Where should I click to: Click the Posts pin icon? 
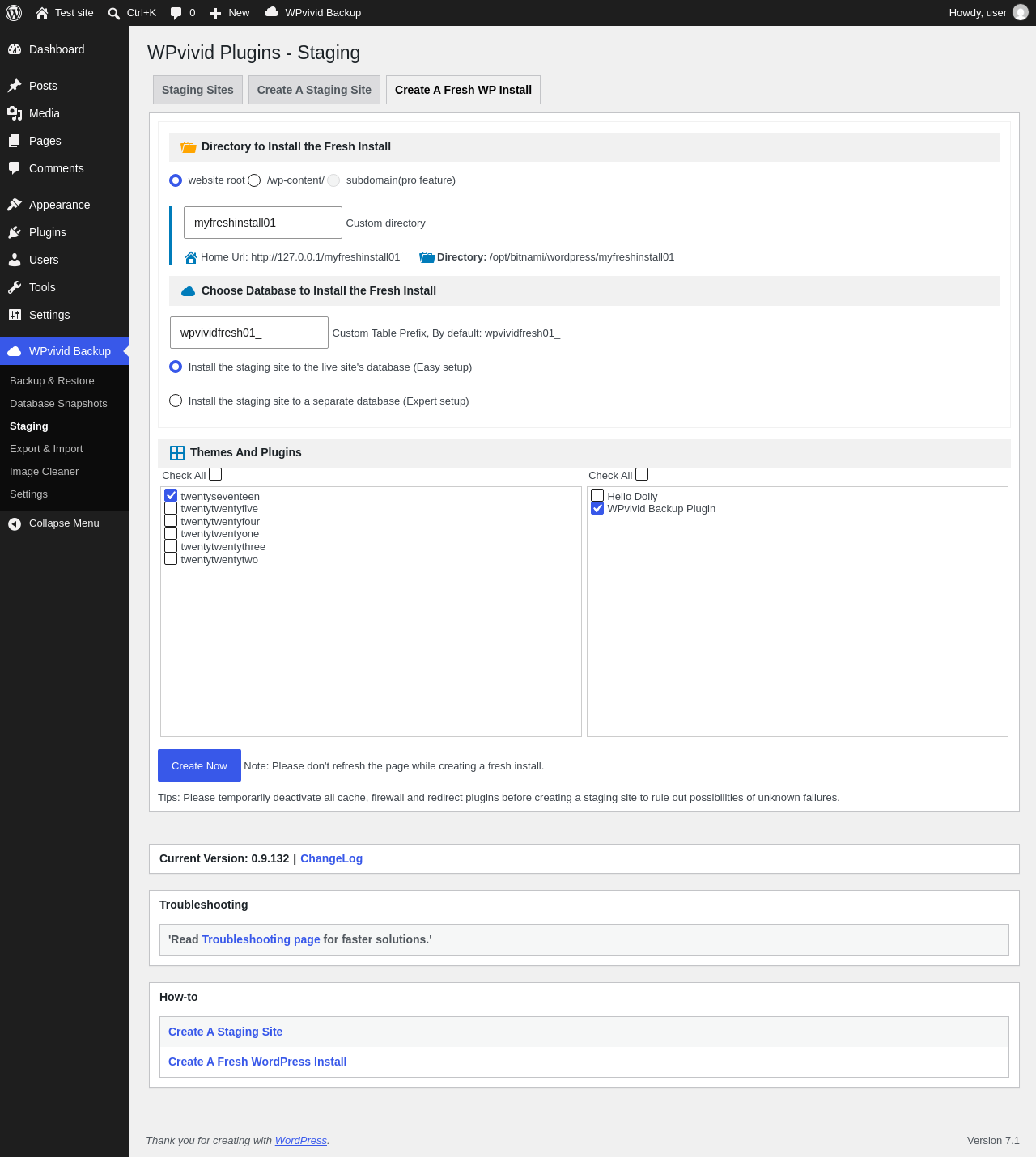pos(15,86)
